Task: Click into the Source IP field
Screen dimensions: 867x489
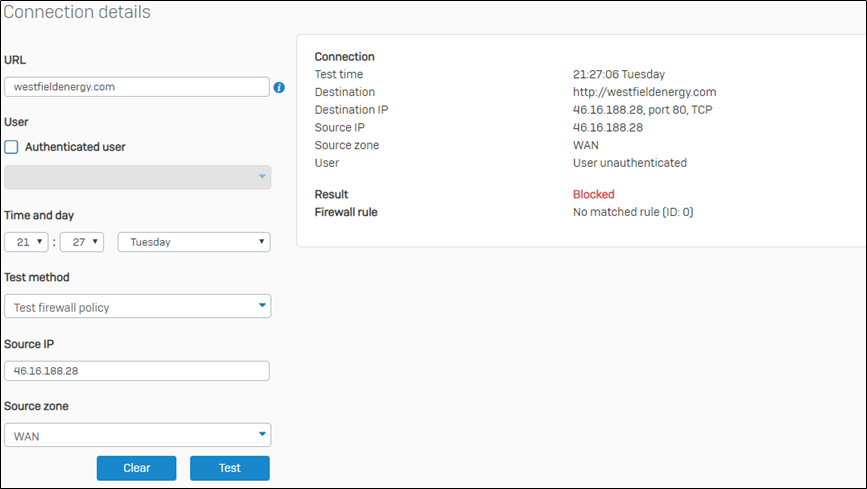Action: pos(137,371)
